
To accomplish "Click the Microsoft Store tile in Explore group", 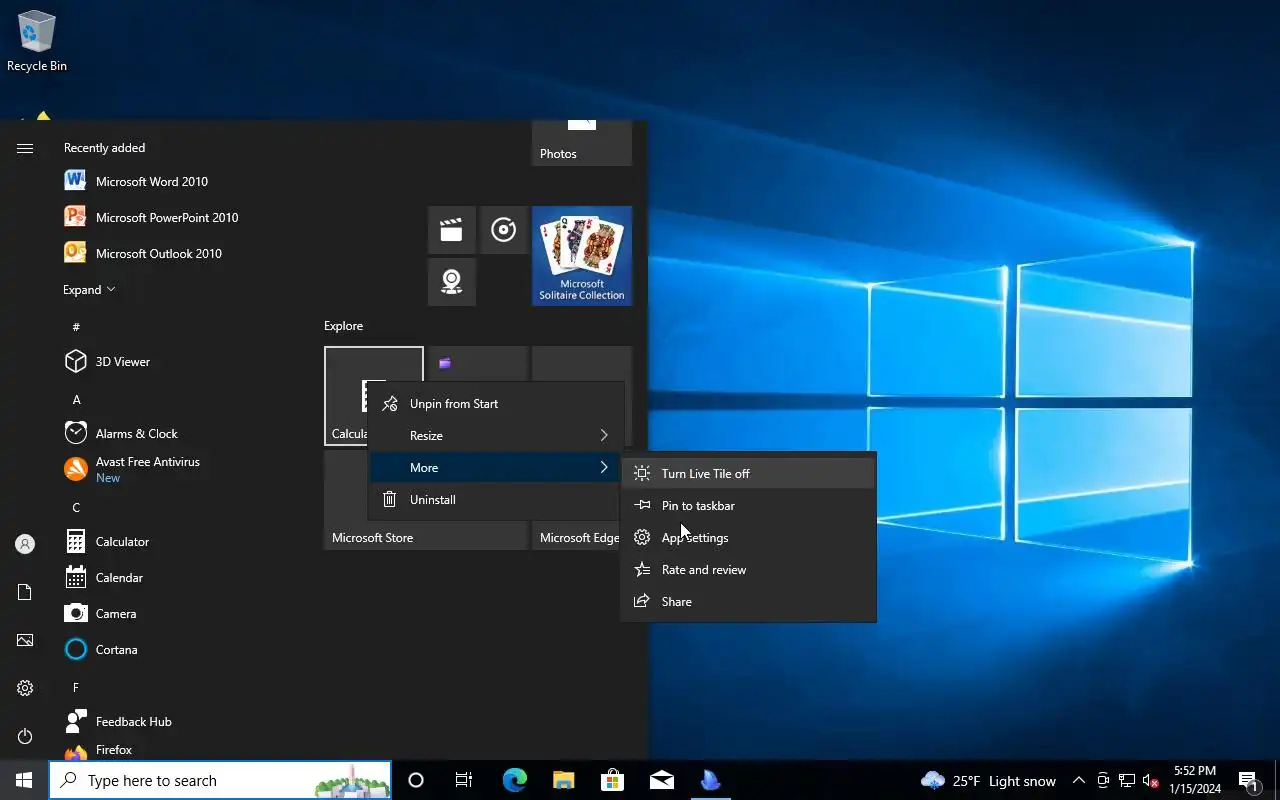I will pos(426,500).
